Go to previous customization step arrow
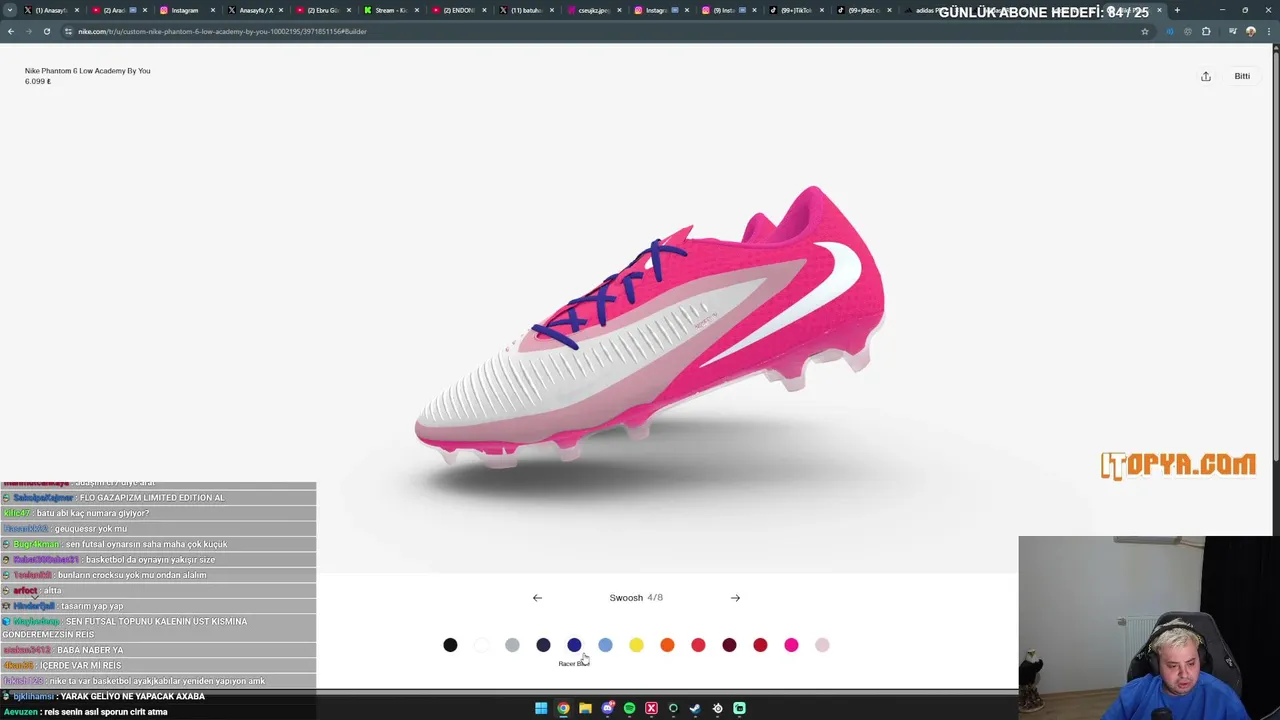The width and height of the screenshot is (1280, 720). coord(537,598)
